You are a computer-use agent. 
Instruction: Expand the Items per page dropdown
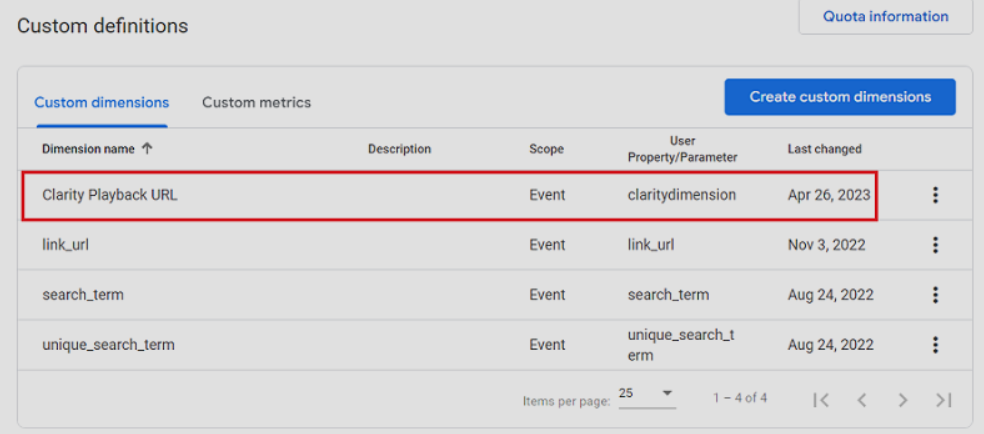point(667,394)
